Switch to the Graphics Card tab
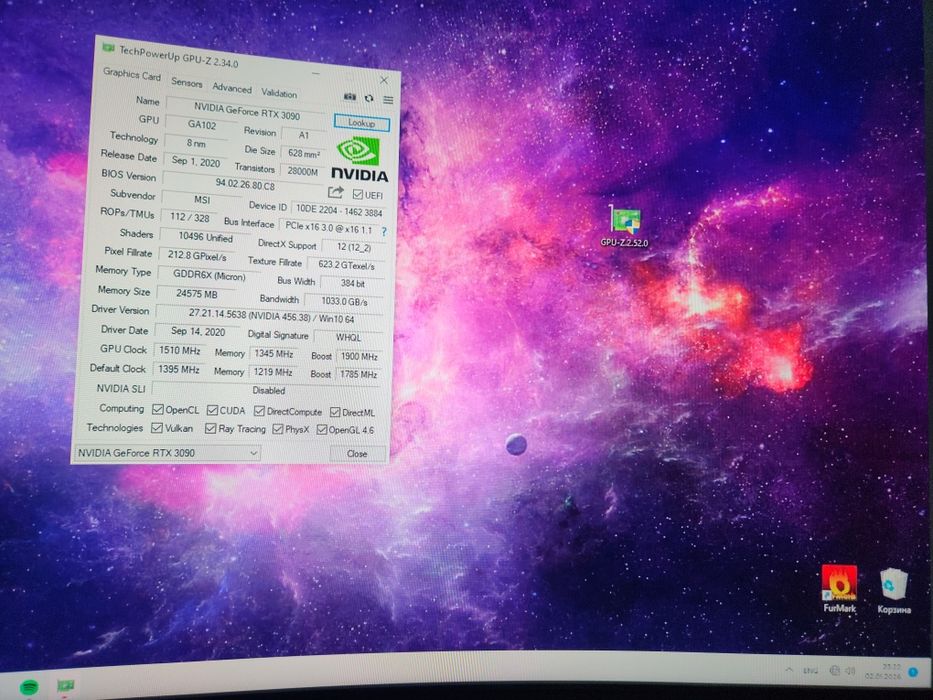 [132, 75]
